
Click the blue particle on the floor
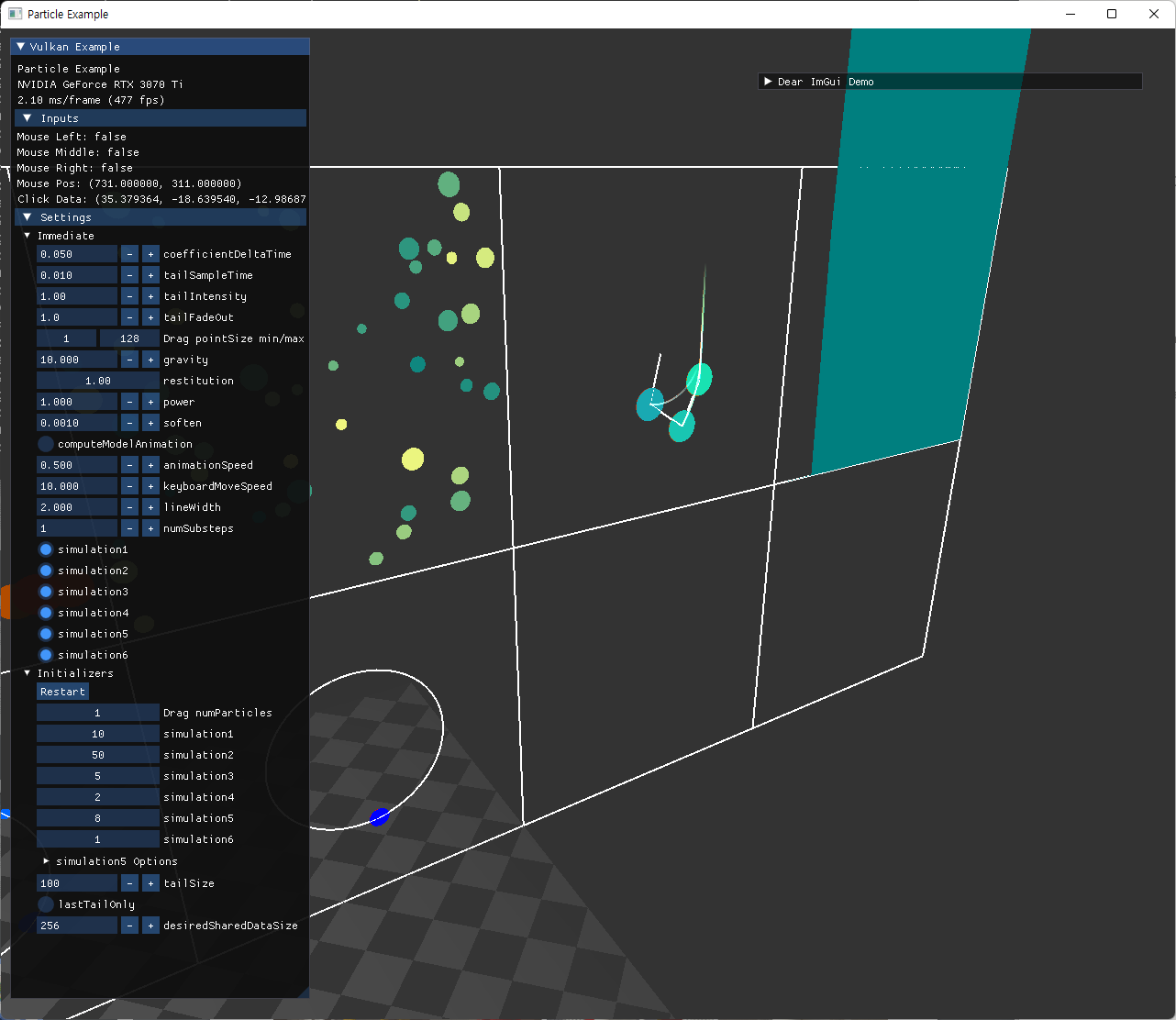(379, 816)
